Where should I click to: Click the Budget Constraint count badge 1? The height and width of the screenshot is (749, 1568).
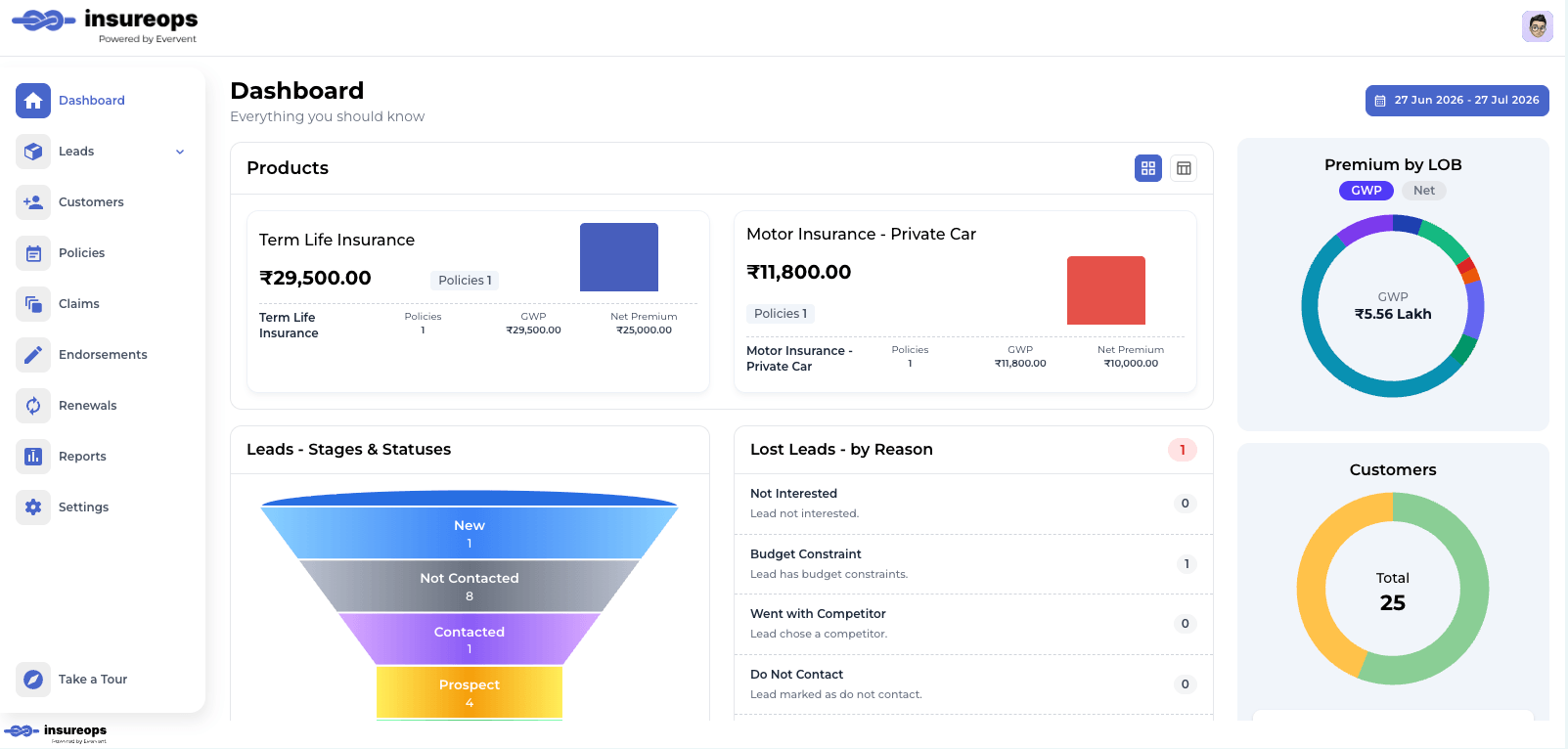pyautogui.click(x=1186, y=564)
